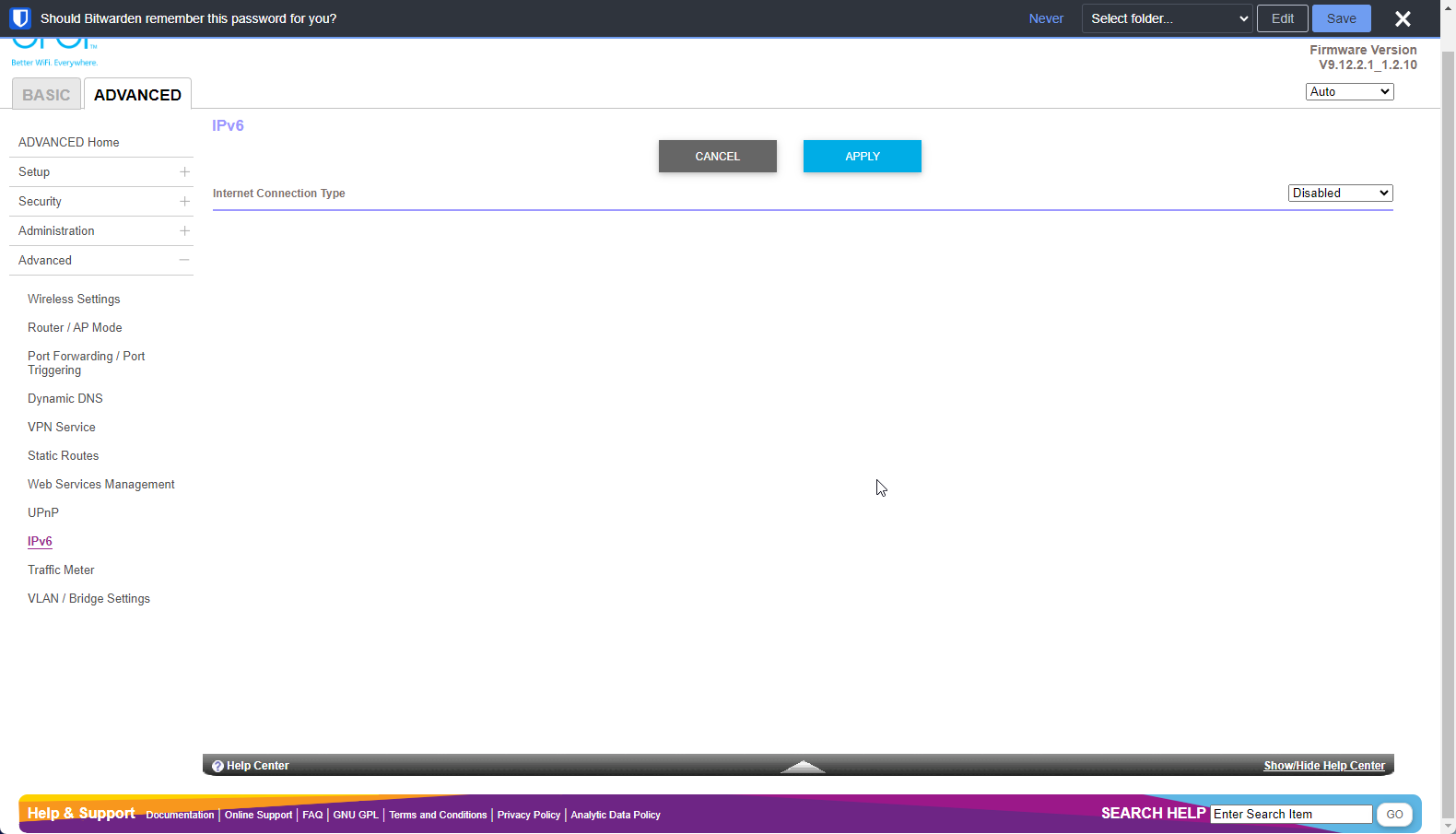Expand the Setup menu plus icon
1456x834 pixels.
pyautogui.click(x=184, y=172)
